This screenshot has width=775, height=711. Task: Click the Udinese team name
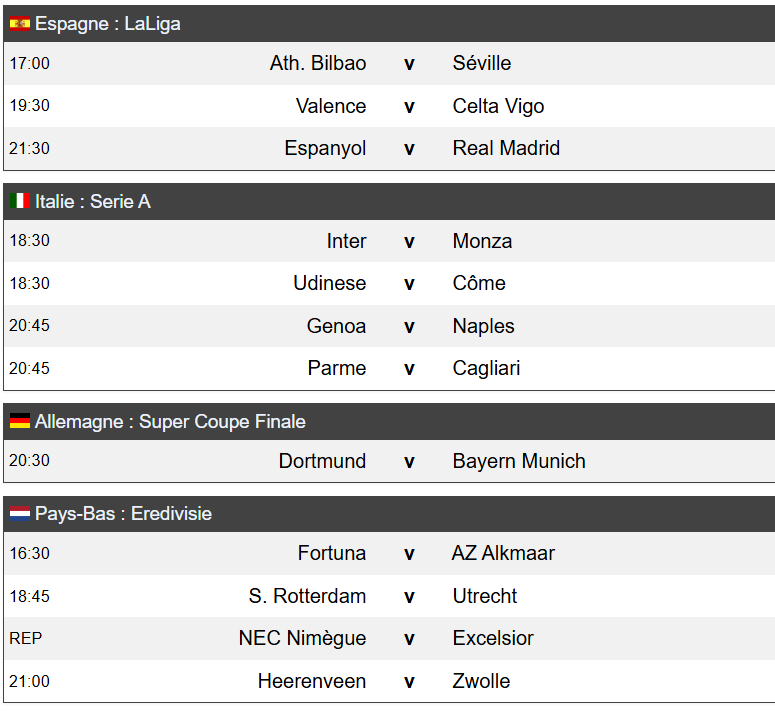[330, 283]
